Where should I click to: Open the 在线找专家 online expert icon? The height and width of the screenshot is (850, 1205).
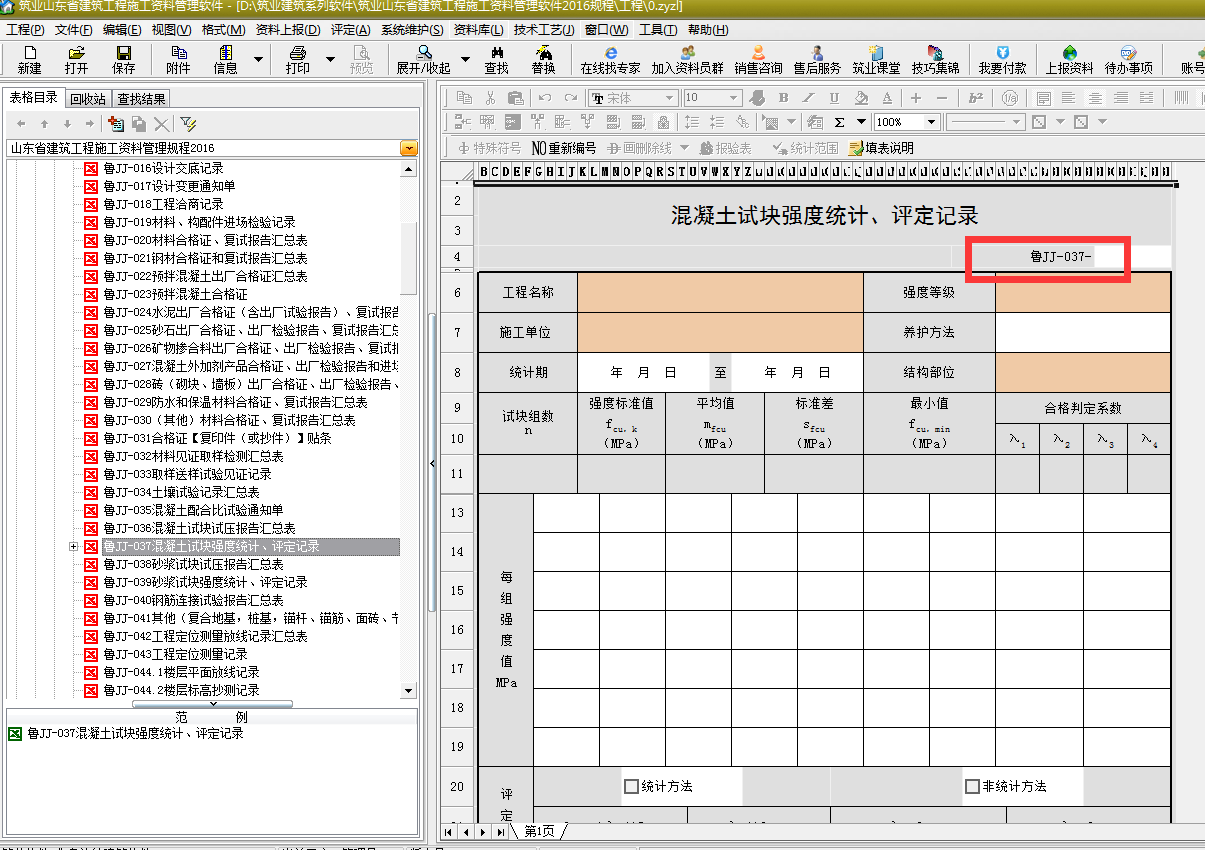click(x=610, y=59)
